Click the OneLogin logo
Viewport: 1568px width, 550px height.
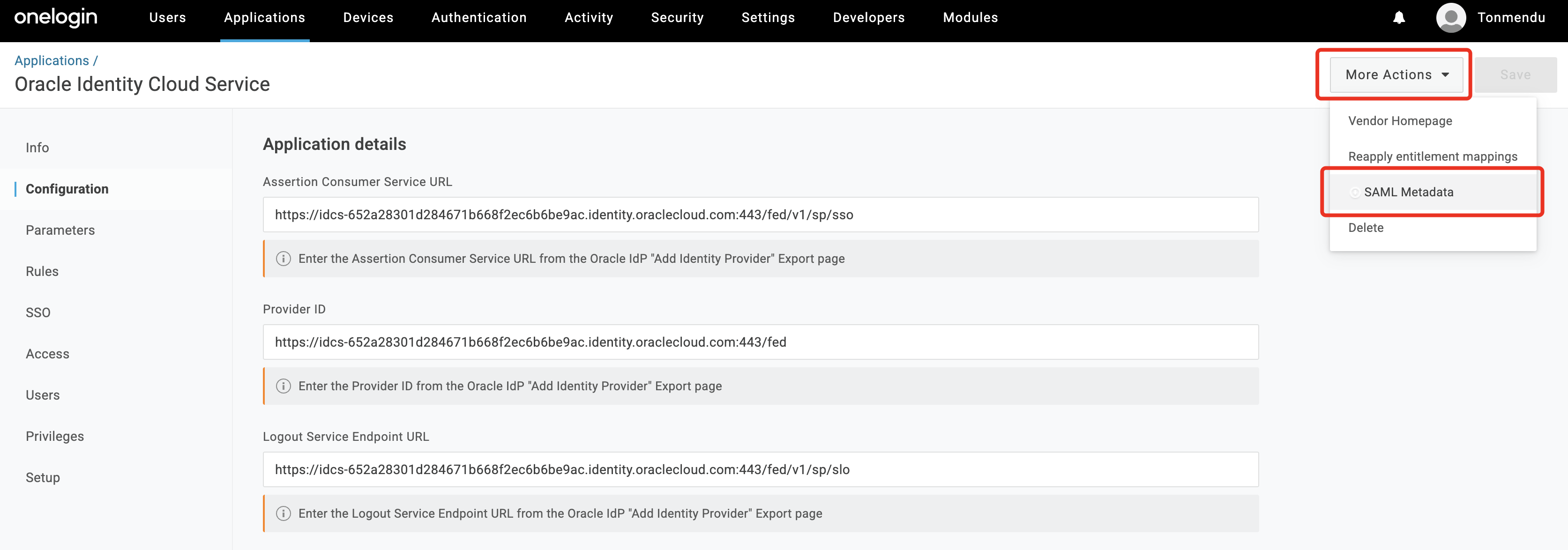click(x=55, y=18)
